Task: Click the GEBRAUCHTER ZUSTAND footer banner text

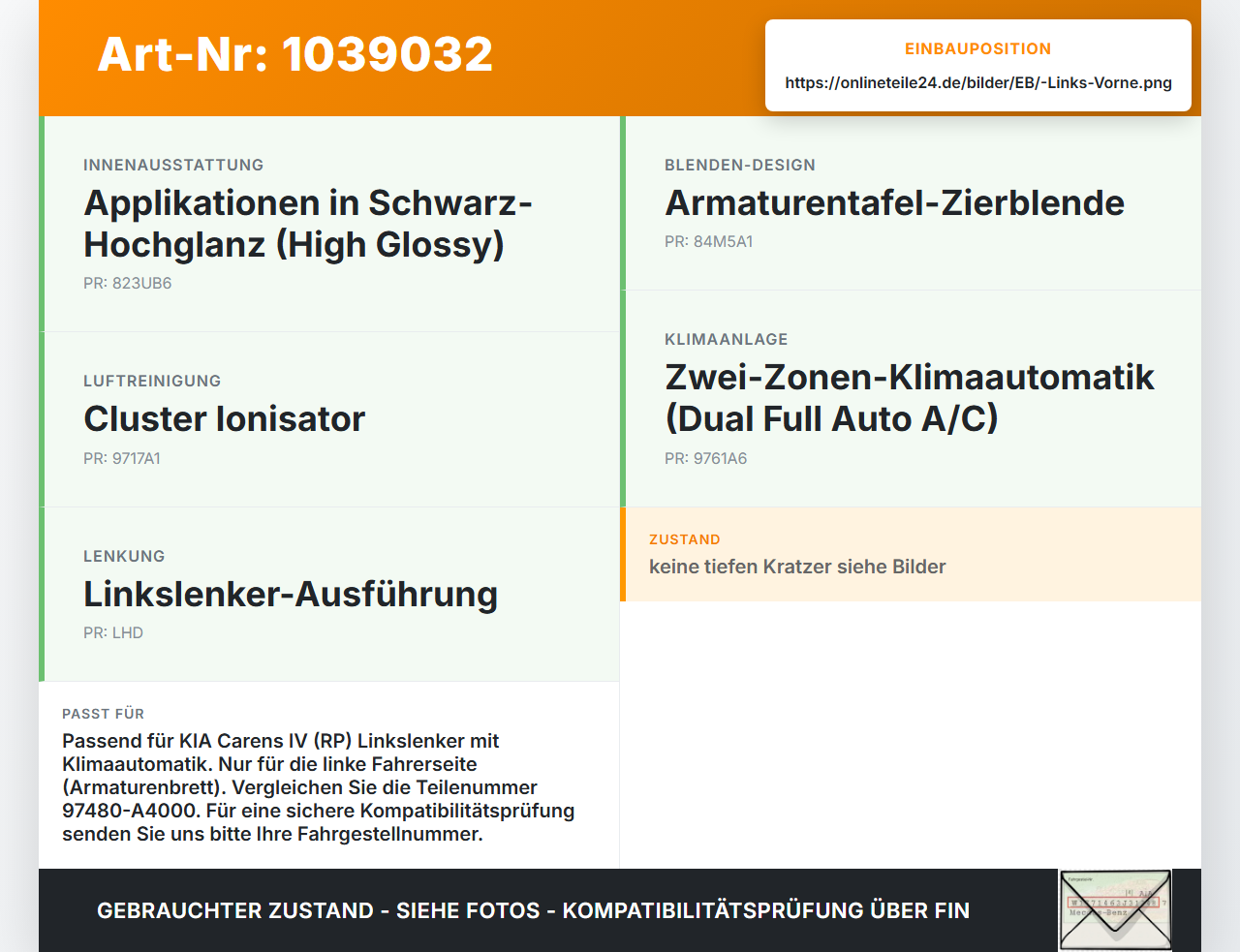Action: 533,910
